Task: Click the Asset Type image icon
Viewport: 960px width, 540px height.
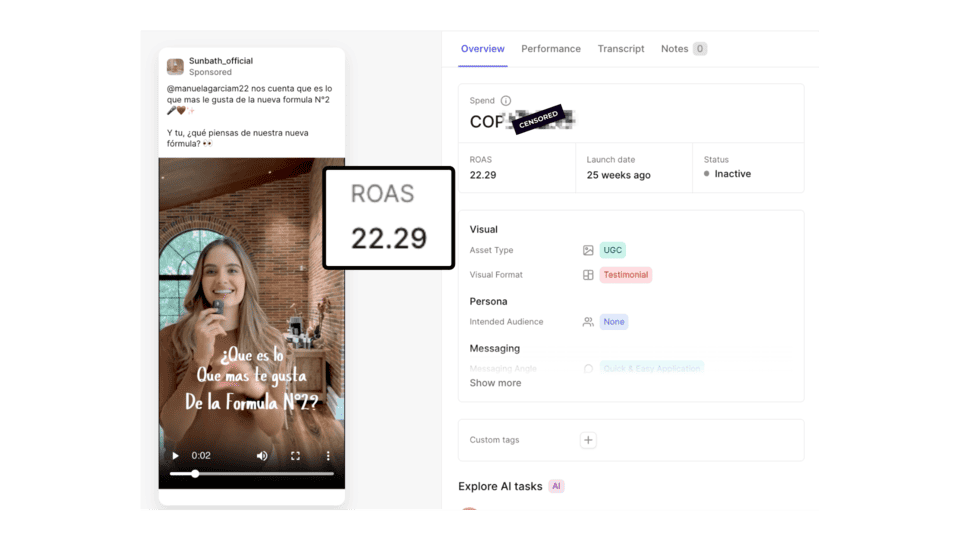Action: click(x=588, y=250)
